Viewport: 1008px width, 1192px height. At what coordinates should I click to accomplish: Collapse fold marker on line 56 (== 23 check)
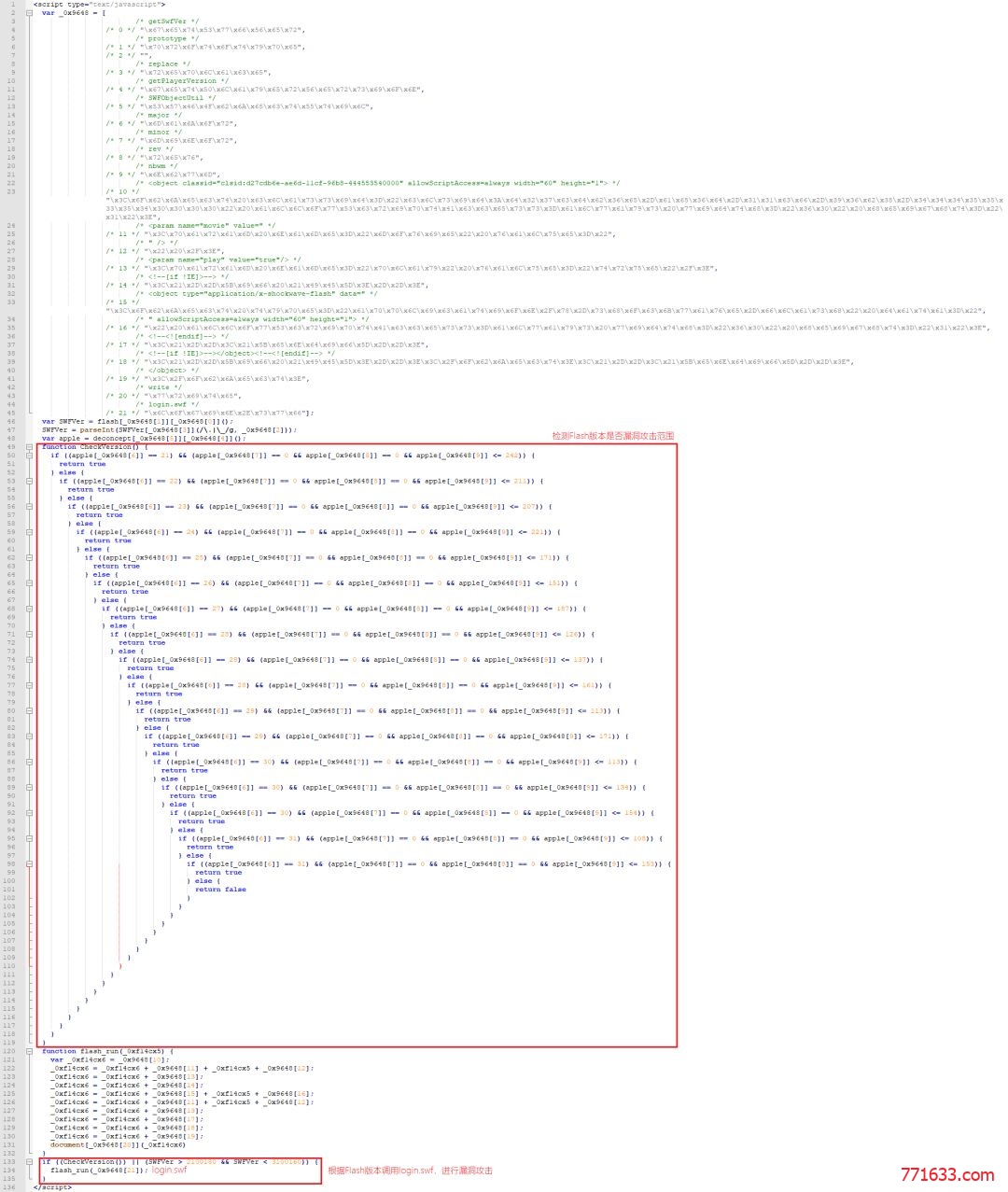coord(29,507)
